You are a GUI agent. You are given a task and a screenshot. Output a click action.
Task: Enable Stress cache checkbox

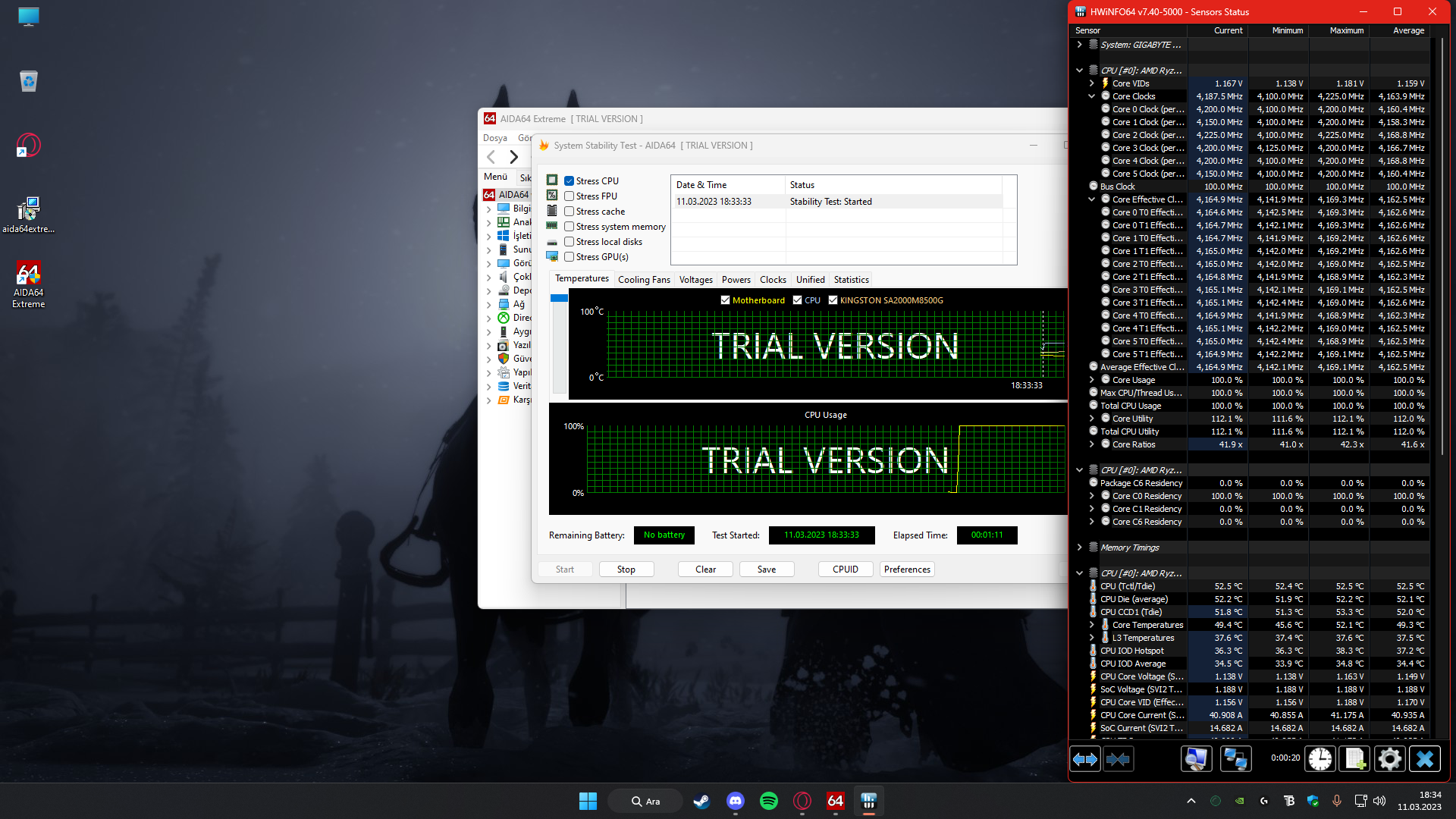point(569,212)
